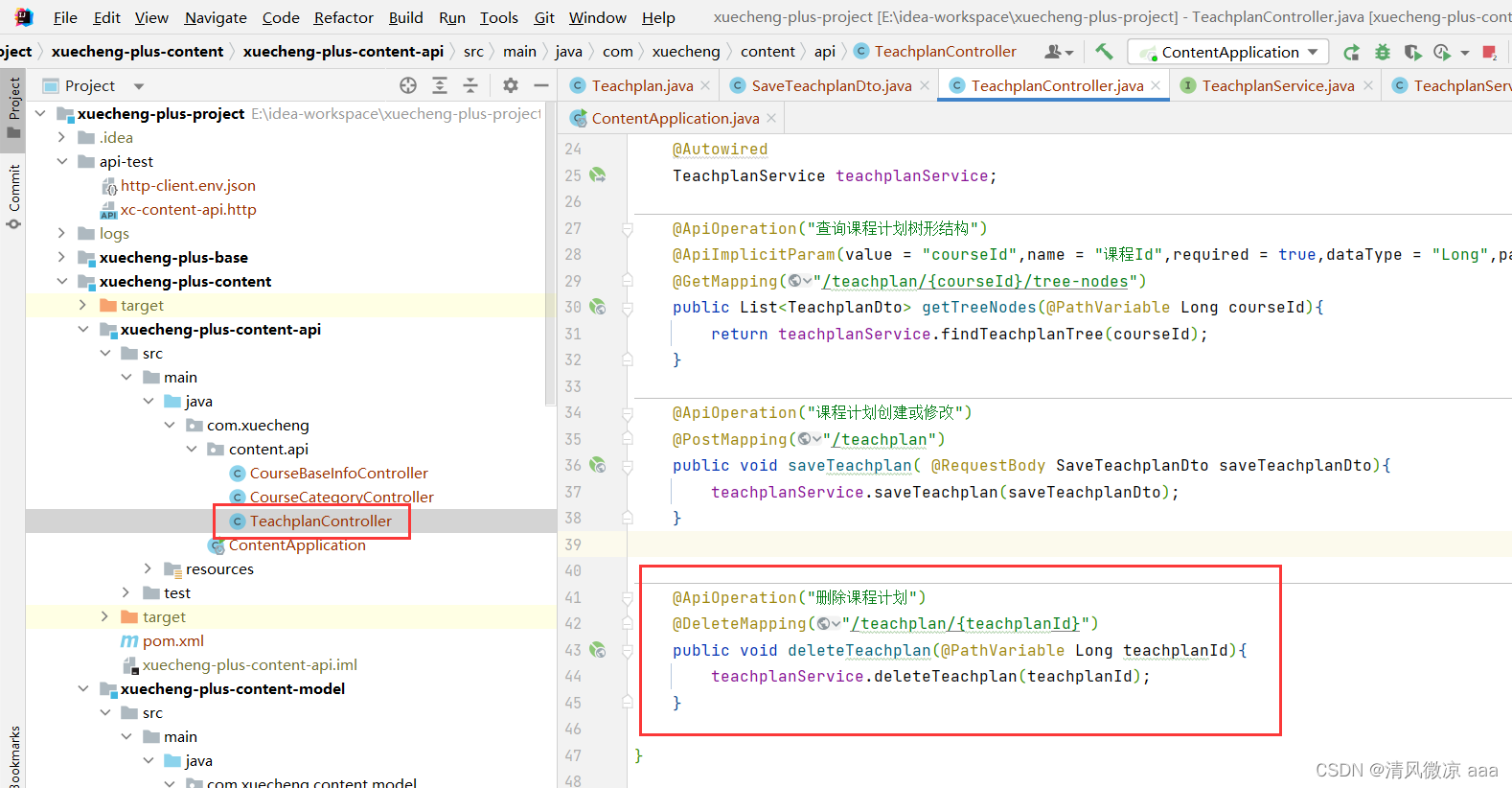Toggle the Commit side tool window
This screenshot has height=788, width=1512.
click(x=13, y=196)
